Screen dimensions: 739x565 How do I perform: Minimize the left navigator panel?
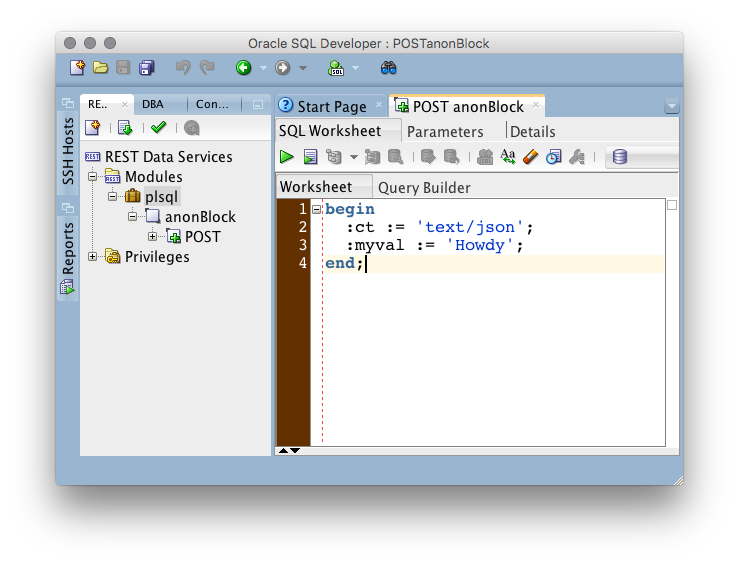tap(258, 105)
